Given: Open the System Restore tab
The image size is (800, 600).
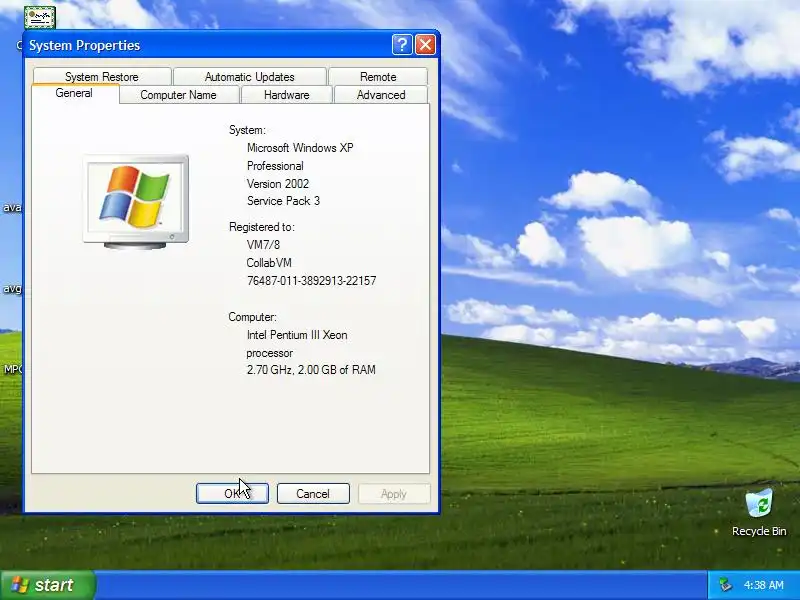Looking at the screenshot, I should [x=102, y=77].
